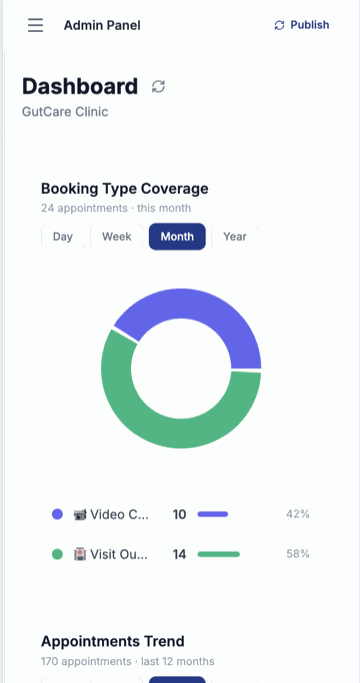This screenshot has height=683, width=360.
Task: Select the Week range option
Action: click(x=117, y=237)
